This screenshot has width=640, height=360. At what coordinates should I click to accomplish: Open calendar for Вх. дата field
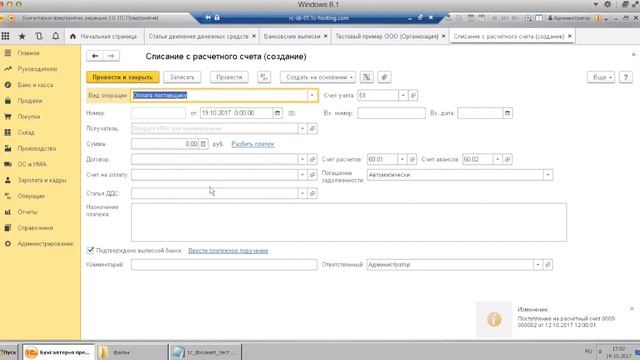507,113
